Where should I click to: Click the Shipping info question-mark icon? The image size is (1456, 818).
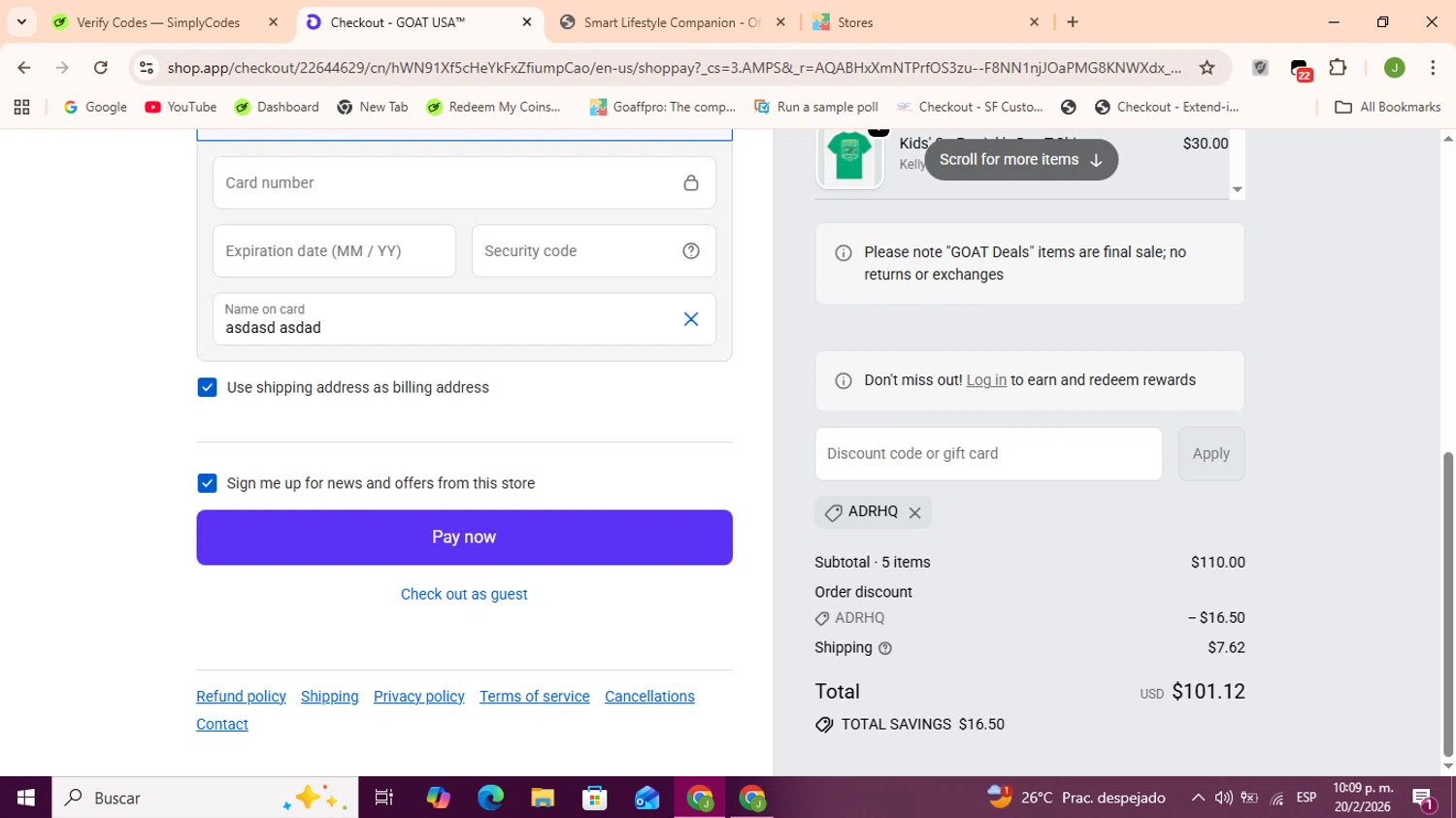(885, 648)
